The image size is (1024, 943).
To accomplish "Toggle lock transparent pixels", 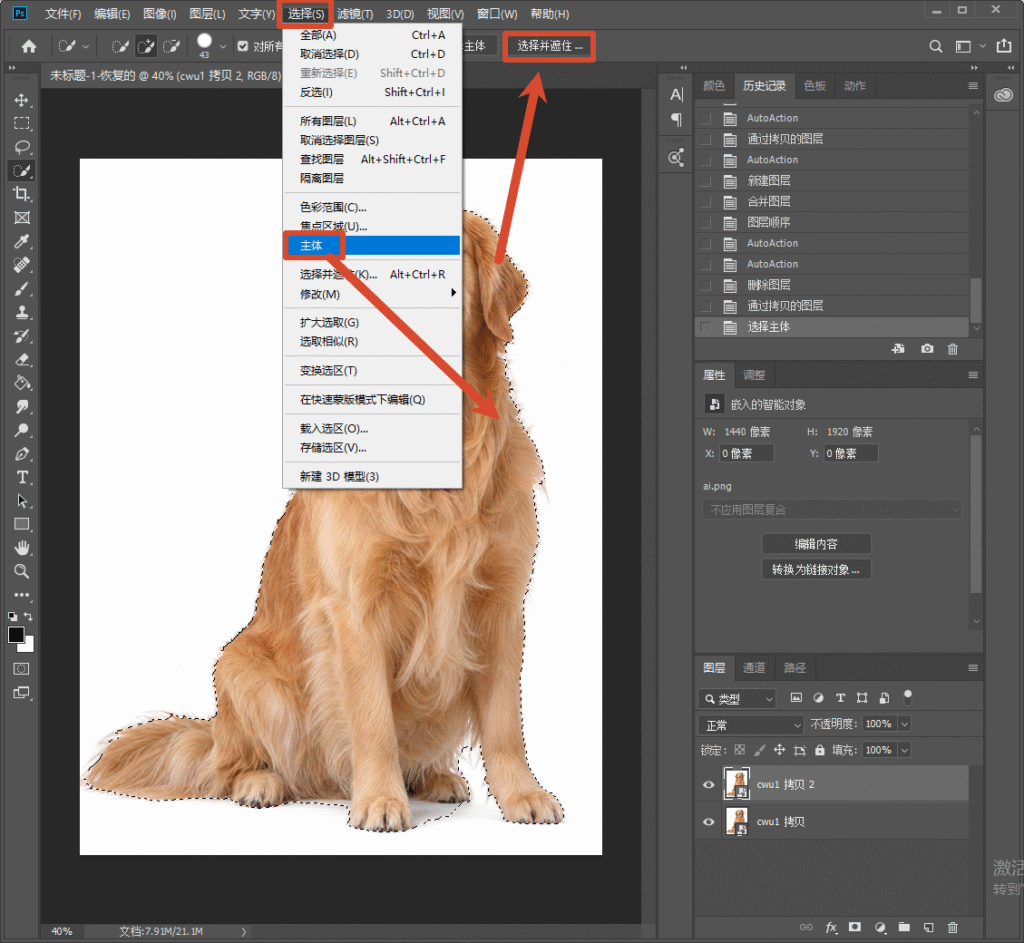I will pyautogui.click(x=739, y=750).
